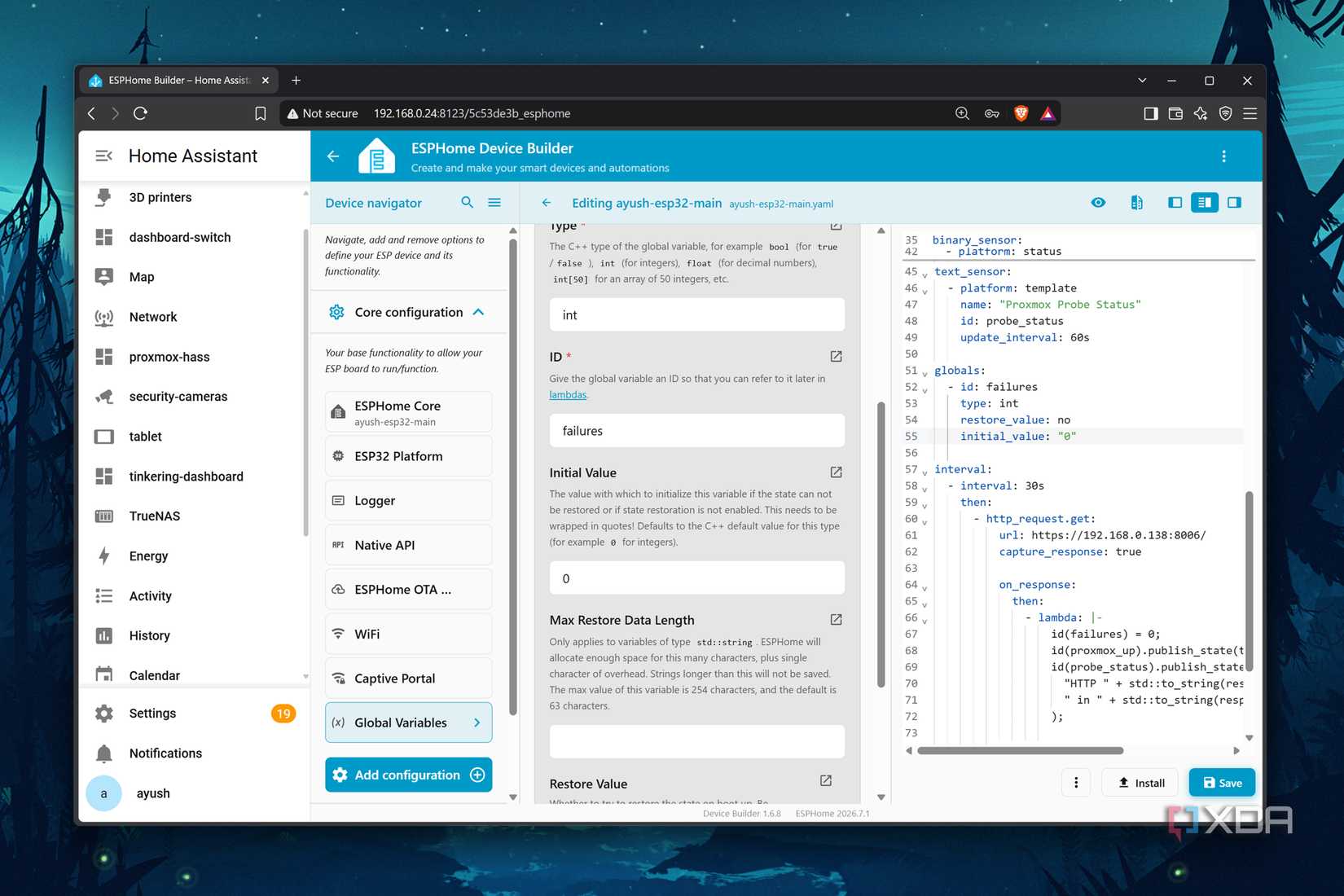The width and height of the screenshot is (1344, 896).
Task: Go back with ESPHome header arrow
Action: 333,156
